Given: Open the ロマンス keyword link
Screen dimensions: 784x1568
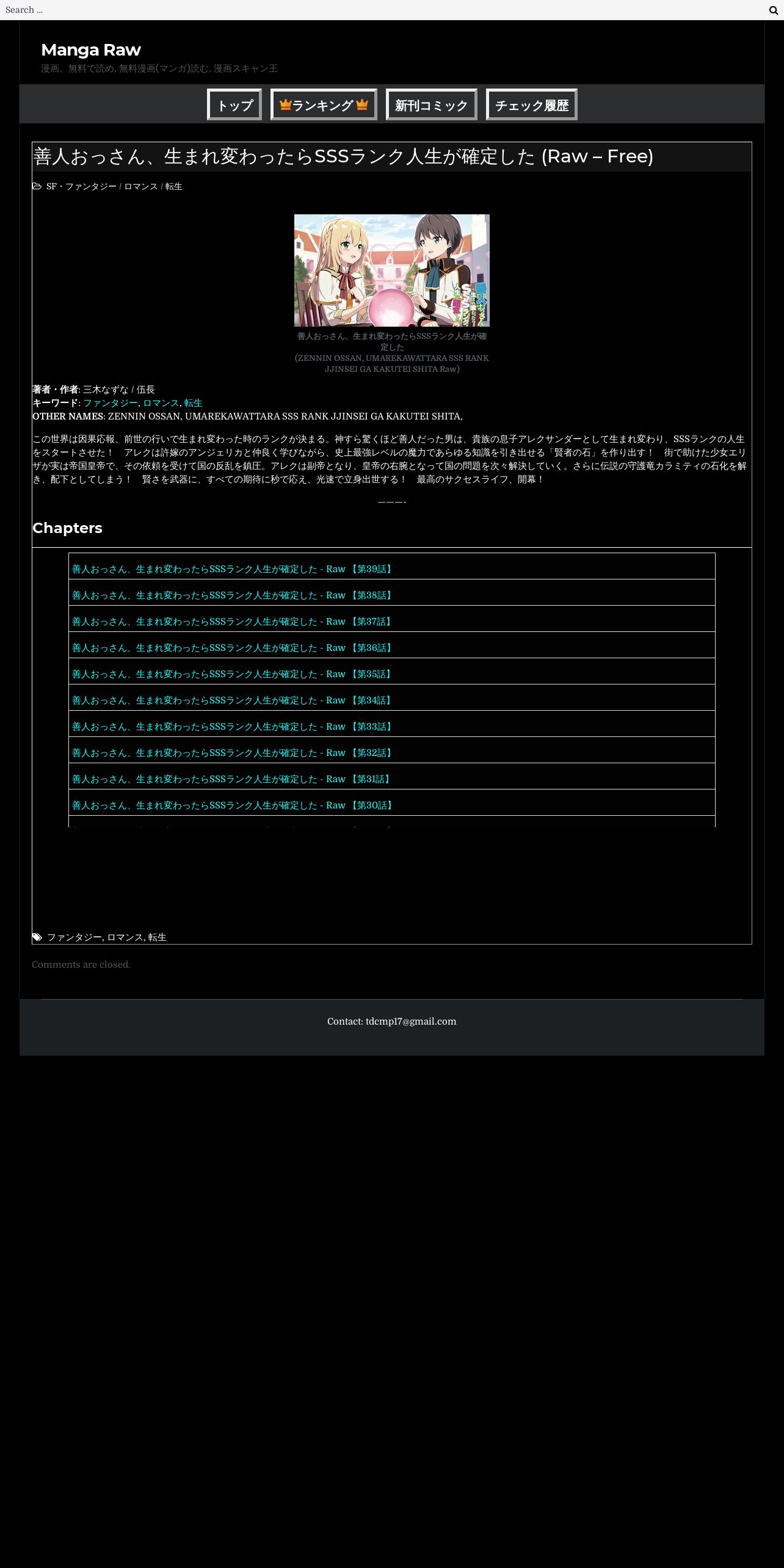Looking at the screenshot, I should pos(161,403).
